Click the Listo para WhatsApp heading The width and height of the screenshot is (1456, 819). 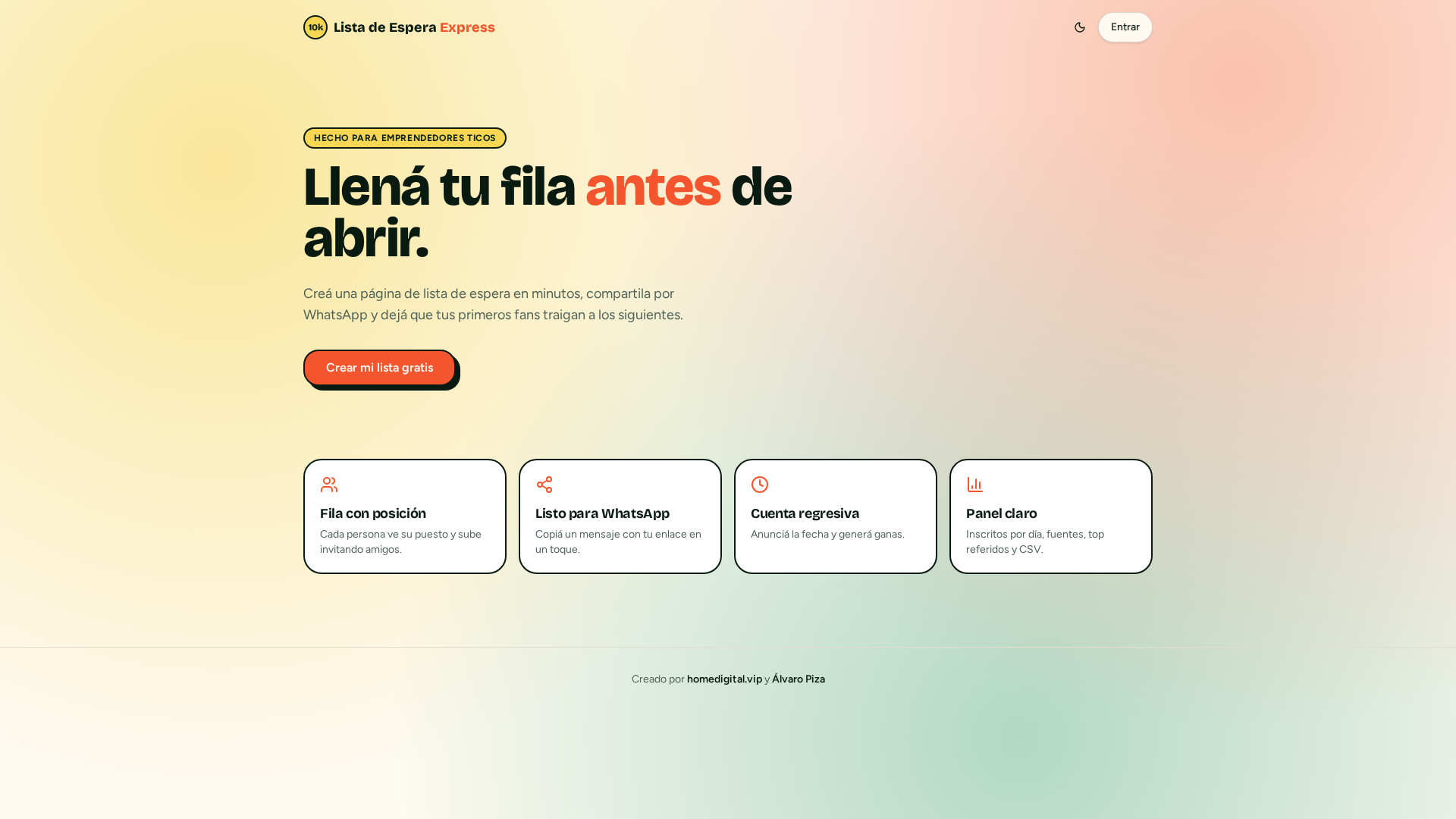[602, 513]
